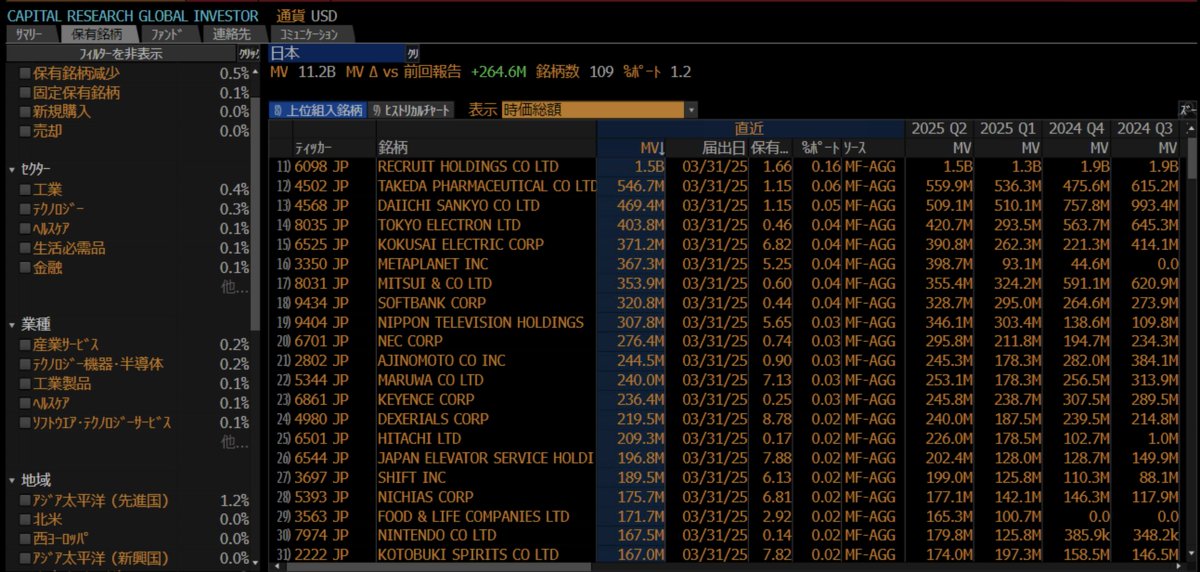Click the 2025 Q2 column header

coord(939,129)
